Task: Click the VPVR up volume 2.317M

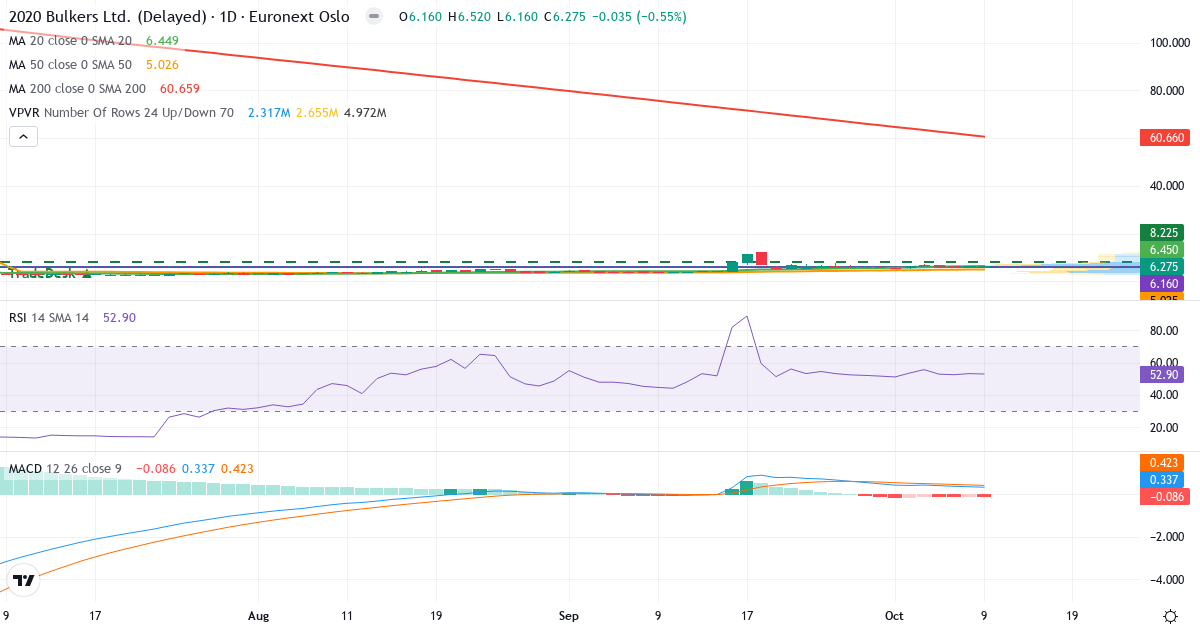Action: click(x=269, y=112)
